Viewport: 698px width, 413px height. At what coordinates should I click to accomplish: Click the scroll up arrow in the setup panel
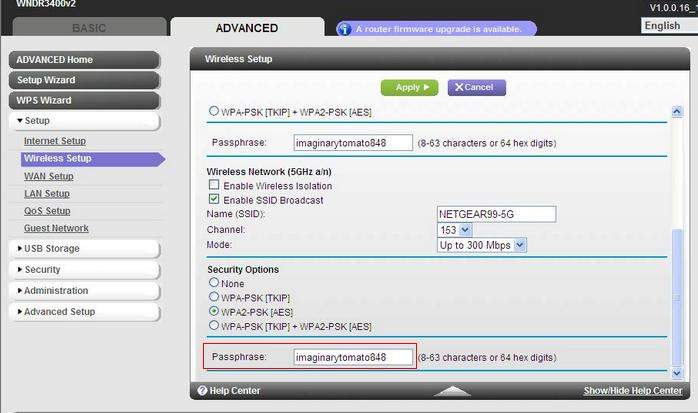tap(677, 112)
